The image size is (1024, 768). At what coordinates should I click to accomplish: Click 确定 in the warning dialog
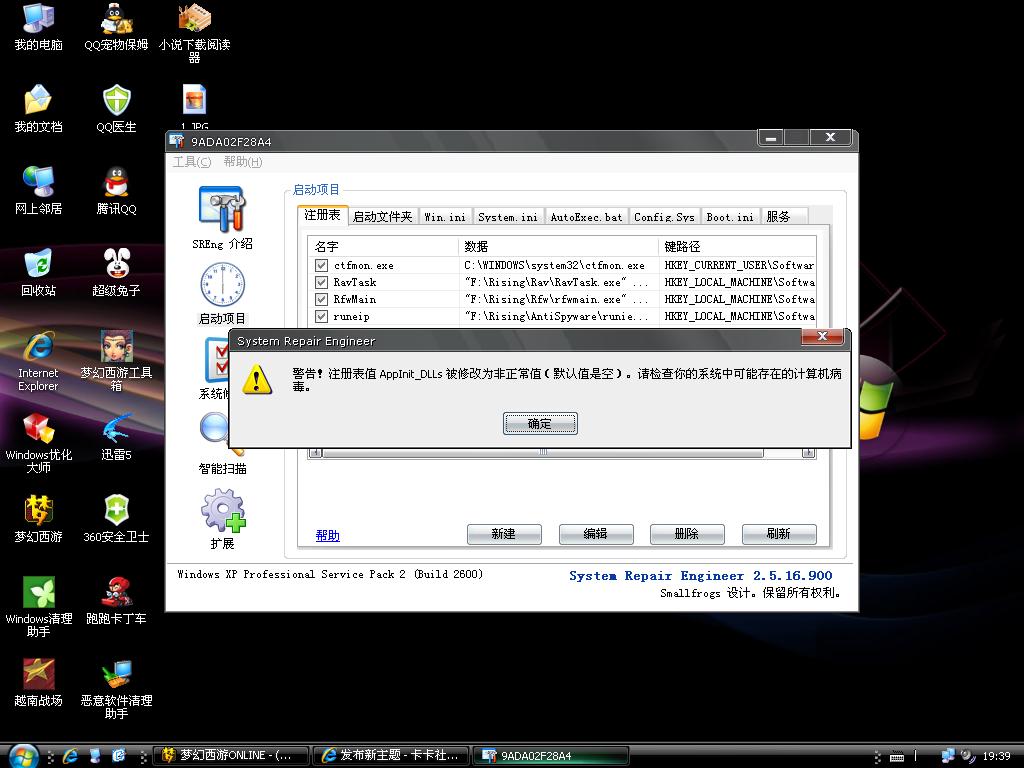(x=540, y=423)
